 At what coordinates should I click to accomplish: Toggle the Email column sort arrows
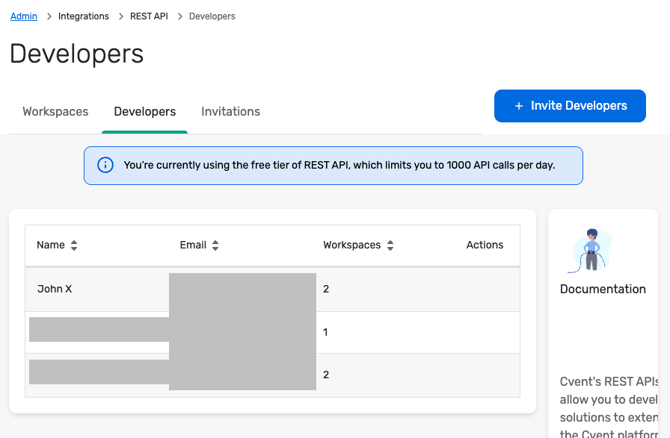(x=215, y=245)
